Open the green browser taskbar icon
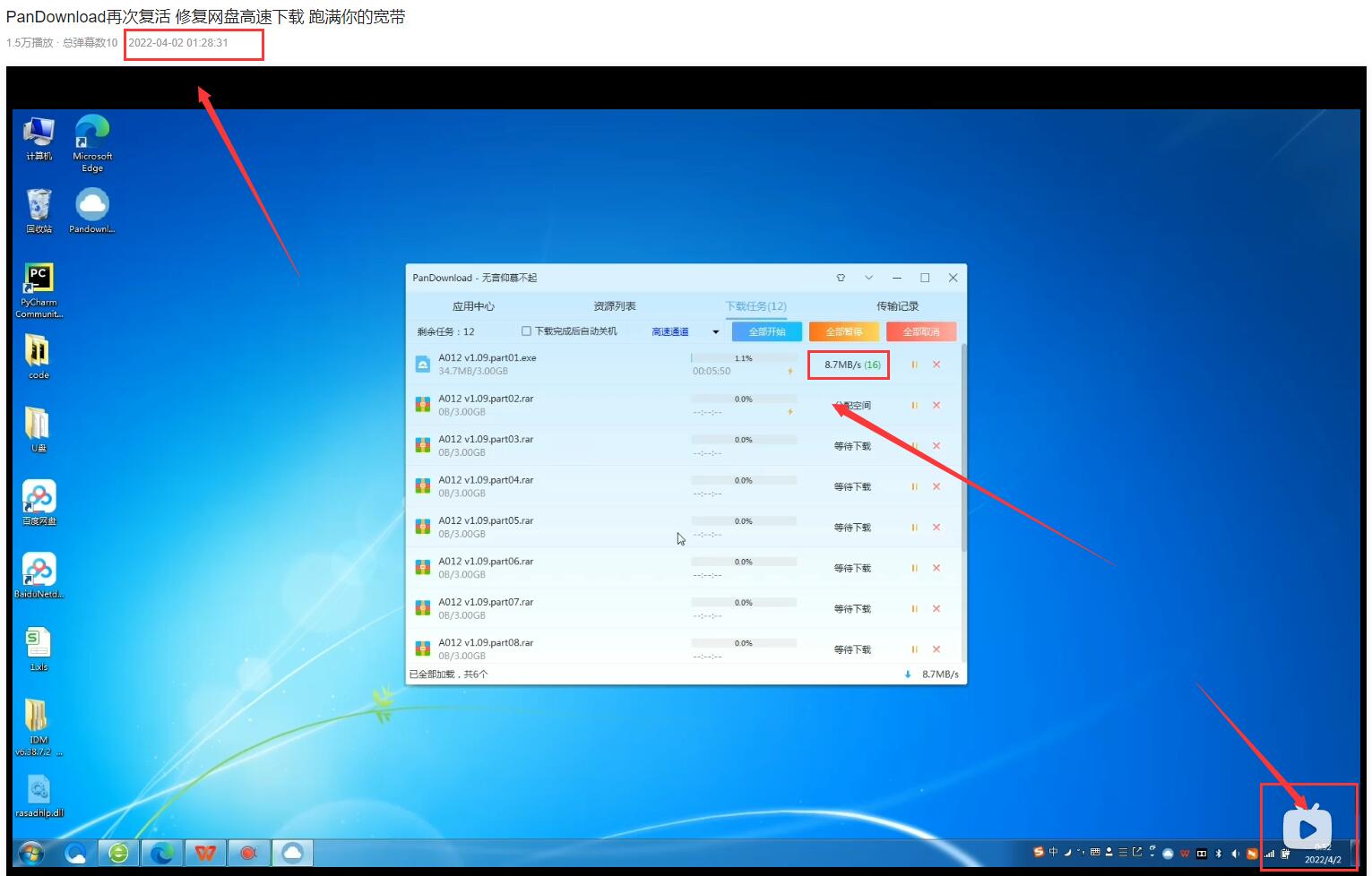This screenshot has height=876, width=1372. point(118,853)
